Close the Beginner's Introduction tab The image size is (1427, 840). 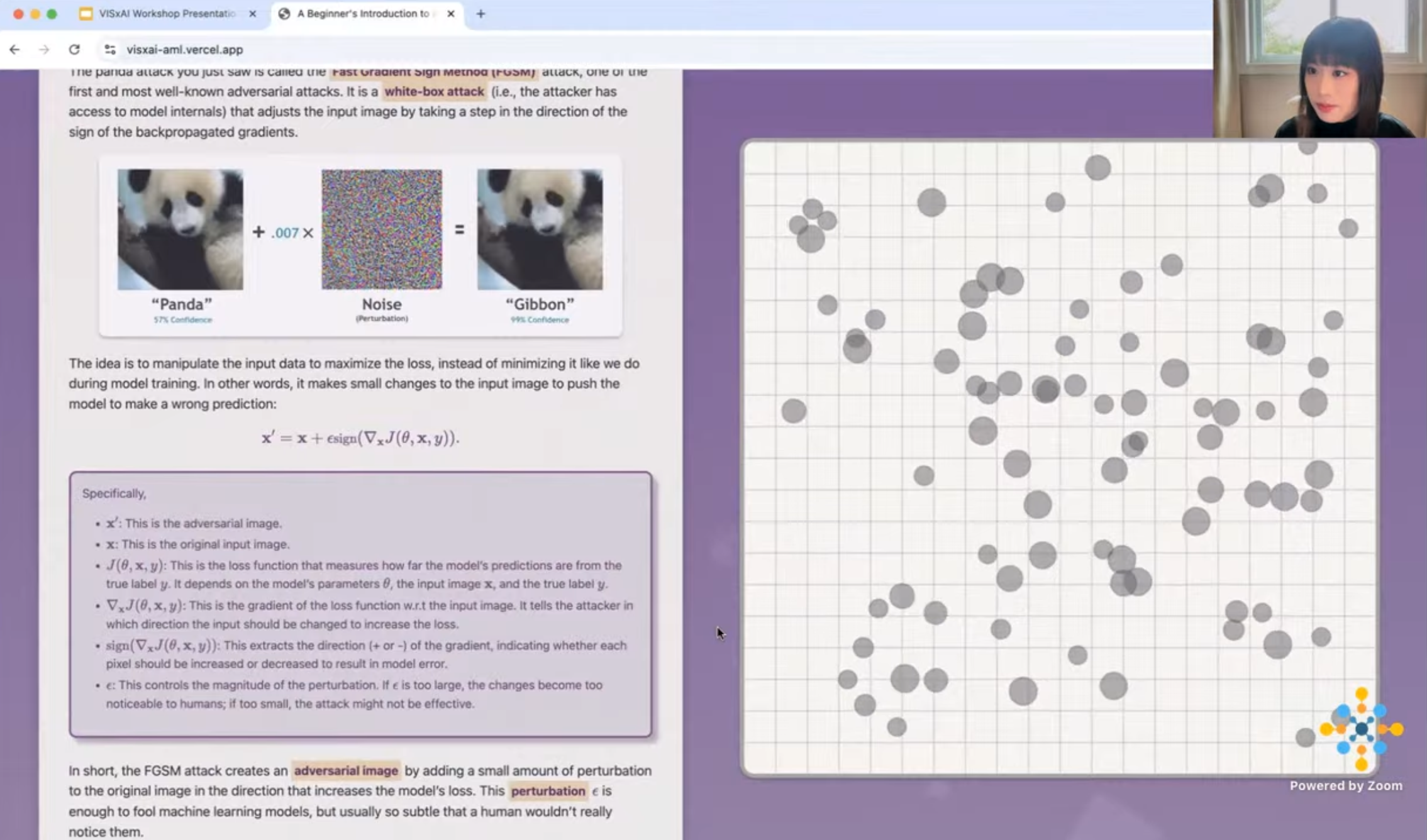450,13
